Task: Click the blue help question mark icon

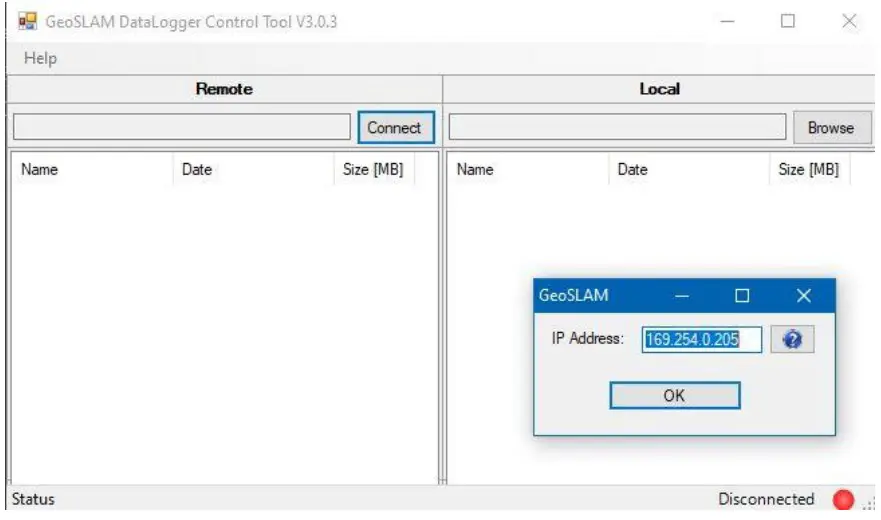Action: 792,340
